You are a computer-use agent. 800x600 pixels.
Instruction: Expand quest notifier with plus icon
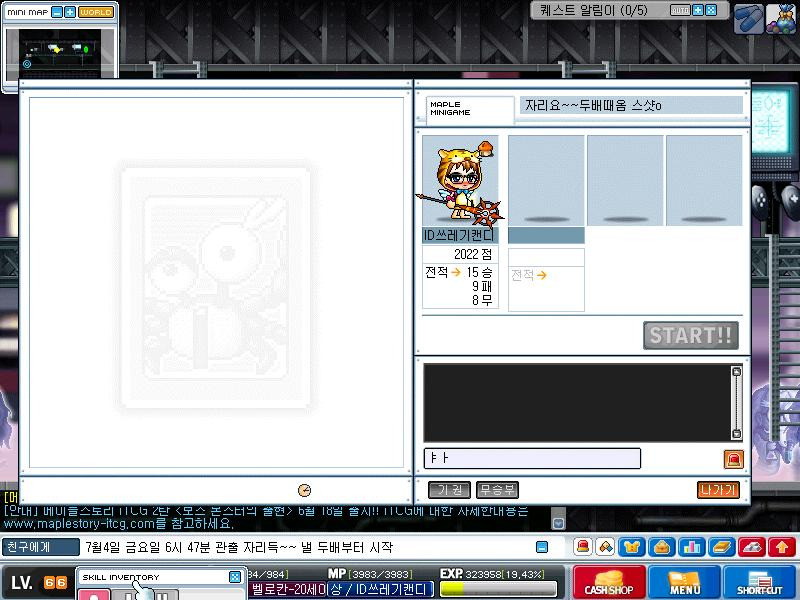tap(698, 10)
